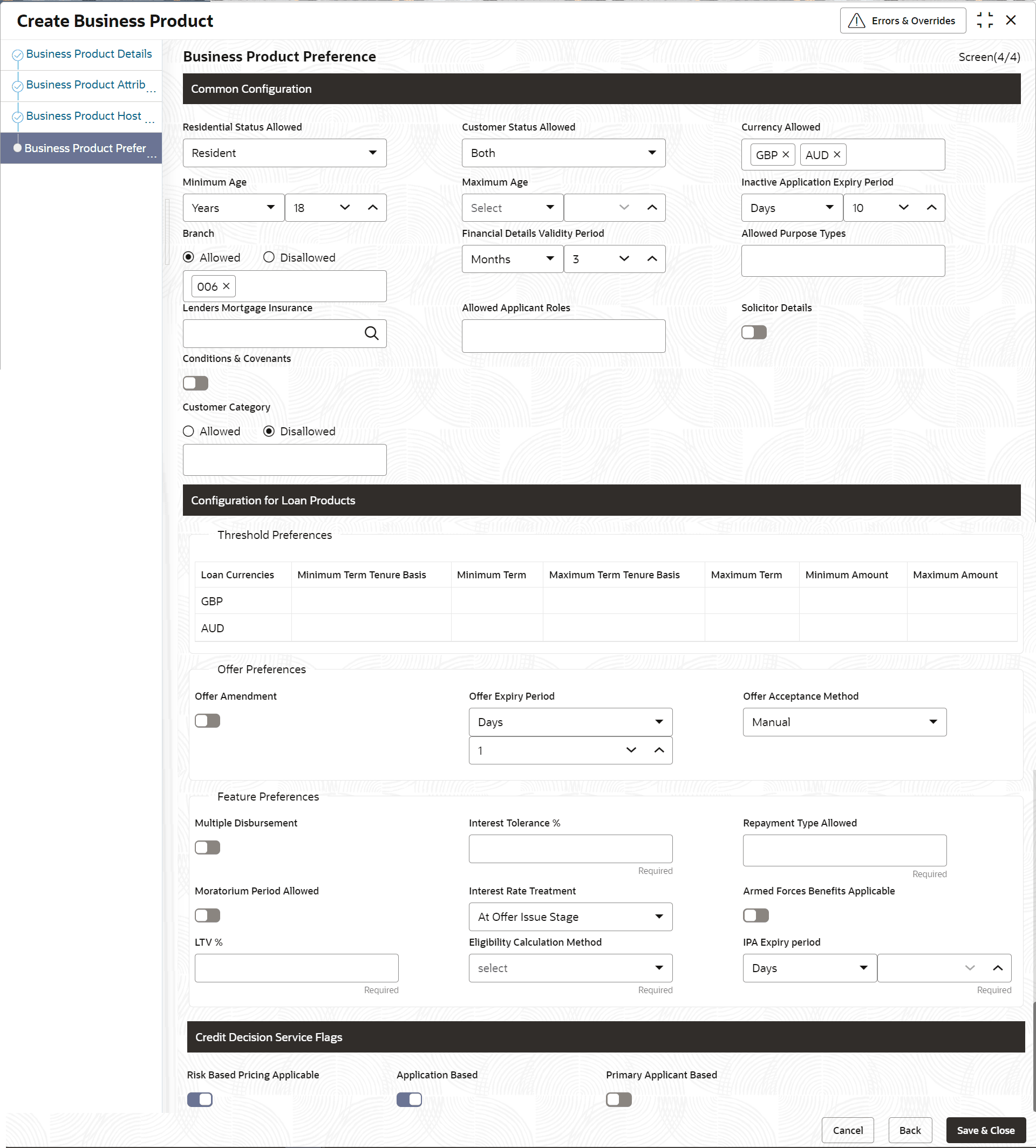This screenshot has width=1036, height=1148.
Task: Remove branch 006 tag
Action: tap(226, 286)
